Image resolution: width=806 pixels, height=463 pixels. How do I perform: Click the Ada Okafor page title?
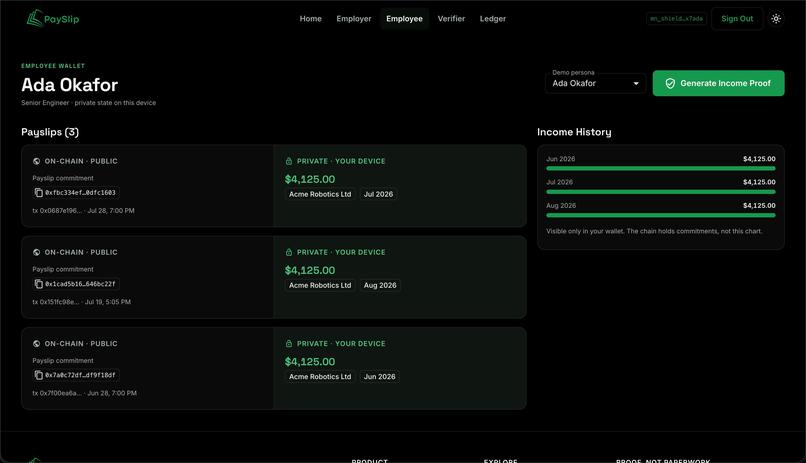(69, 85)
